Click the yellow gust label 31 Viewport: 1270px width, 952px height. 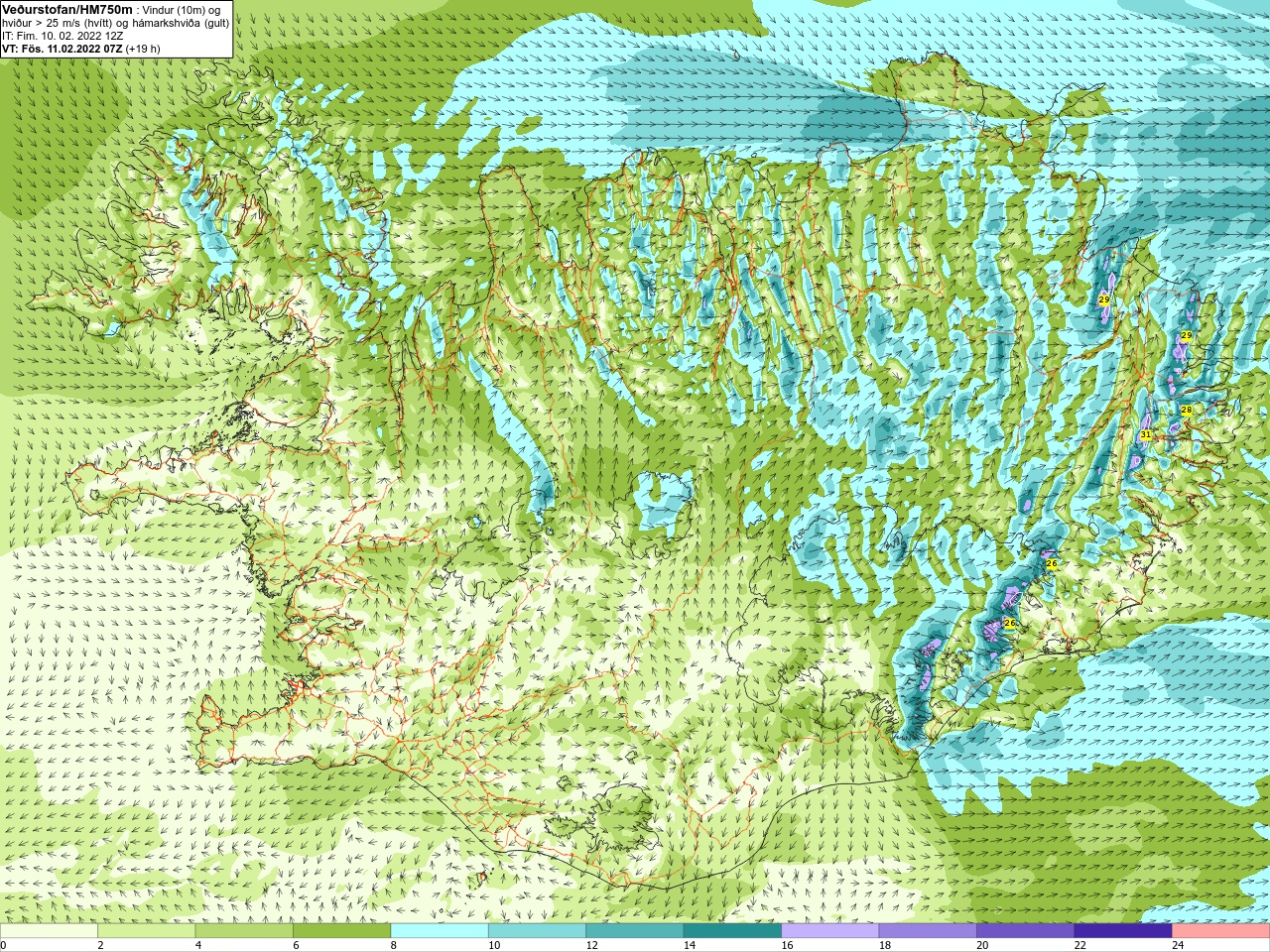tap(1146, 434)
